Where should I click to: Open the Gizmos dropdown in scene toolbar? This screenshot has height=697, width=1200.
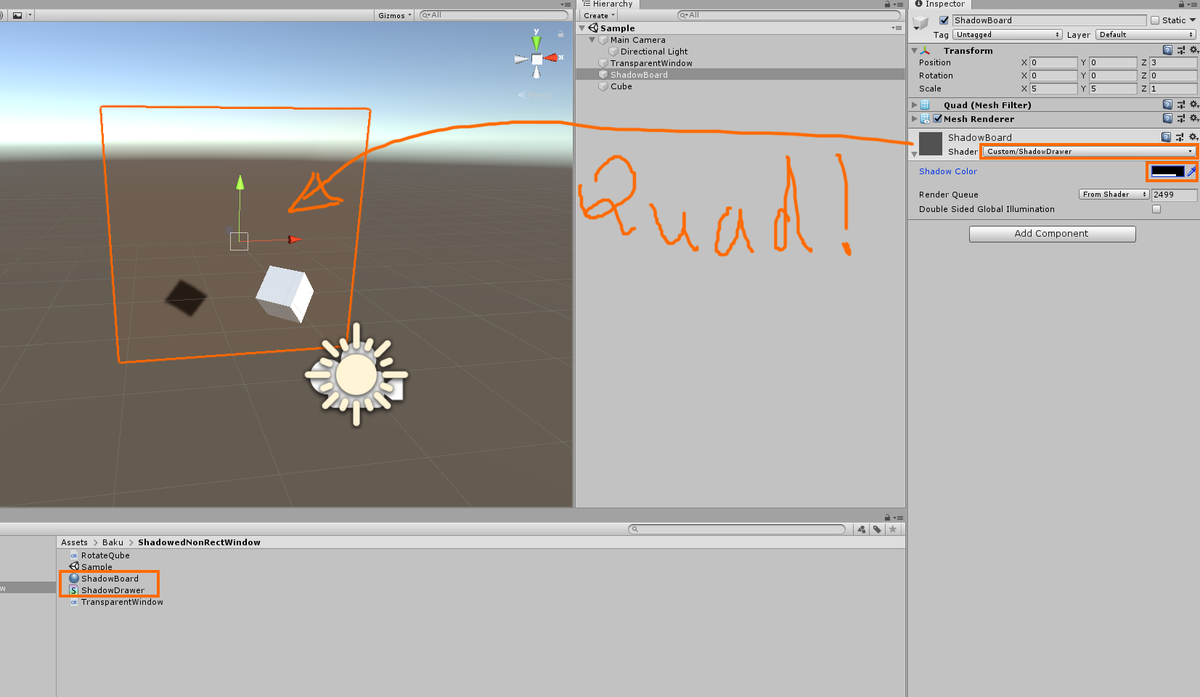pyautogui.click(x=395, y=15)
